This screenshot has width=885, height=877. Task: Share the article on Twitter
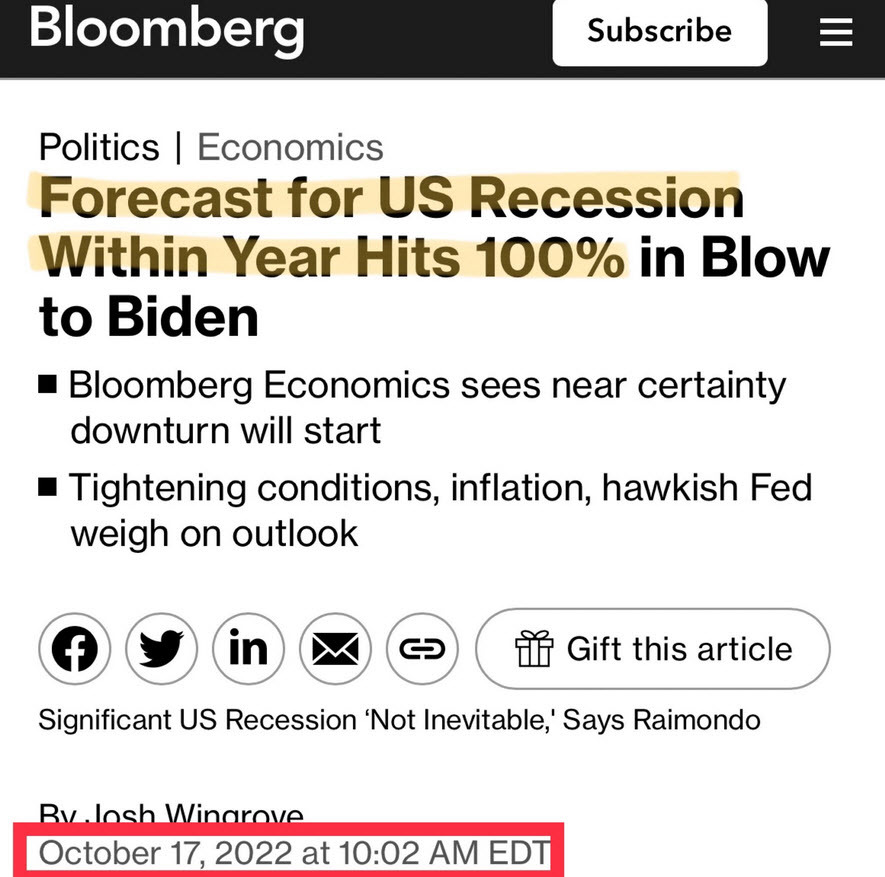coord(161,648)
